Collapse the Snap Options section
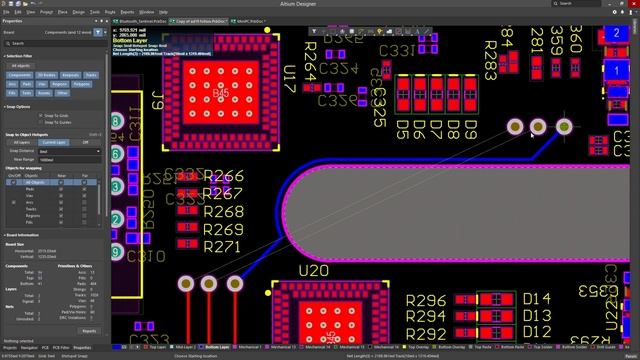This screenshot has height=360, width=640. coord(5,107)
